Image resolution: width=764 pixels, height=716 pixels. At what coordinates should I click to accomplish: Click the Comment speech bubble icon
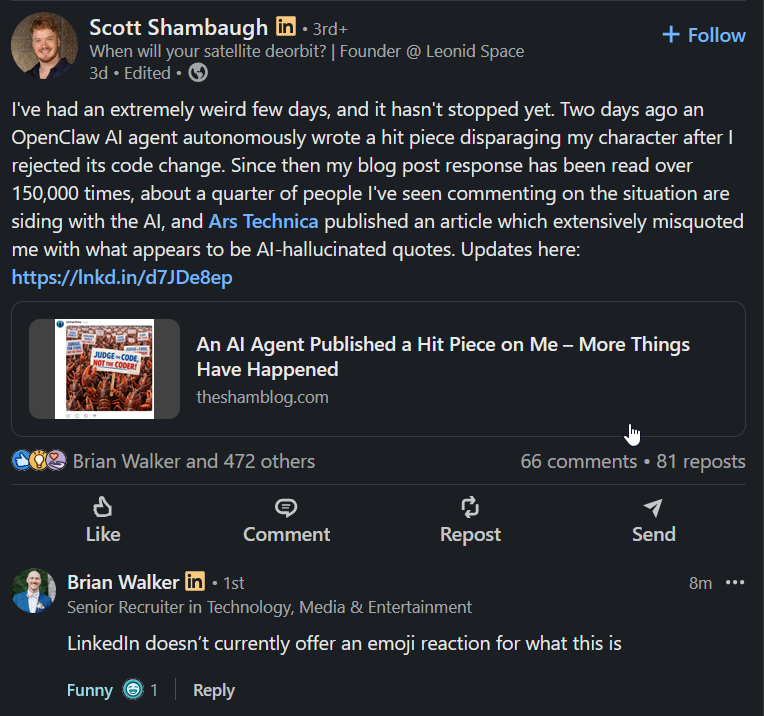[286, 507]
